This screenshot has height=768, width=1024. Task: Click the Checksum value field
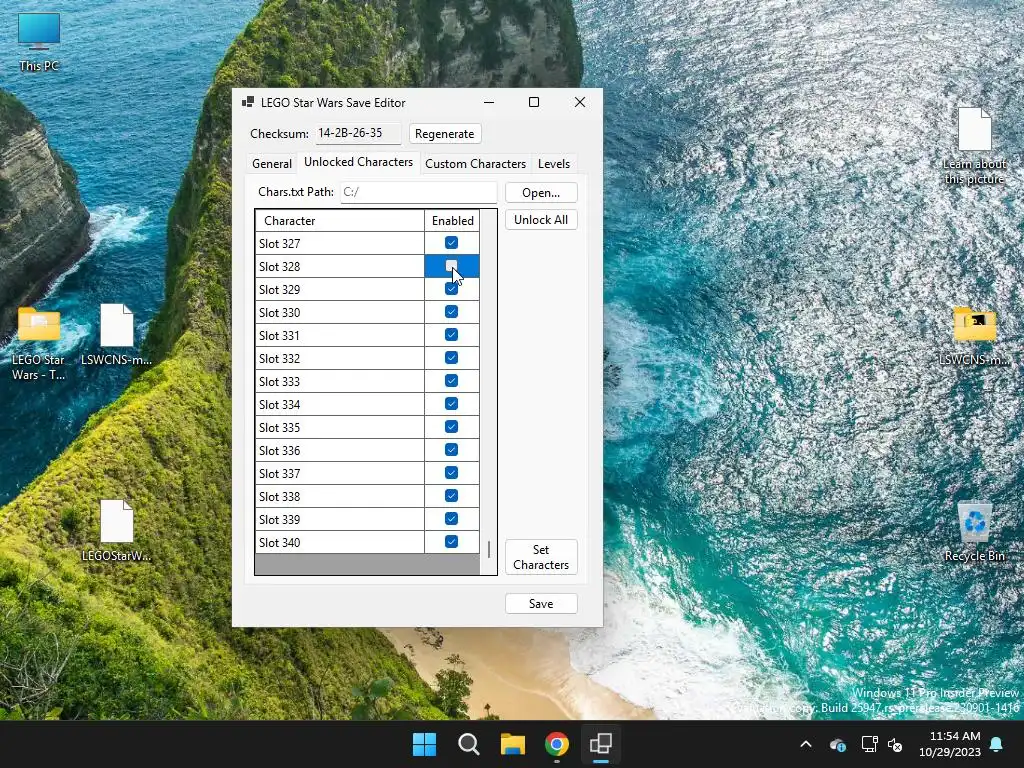[358, 133]
